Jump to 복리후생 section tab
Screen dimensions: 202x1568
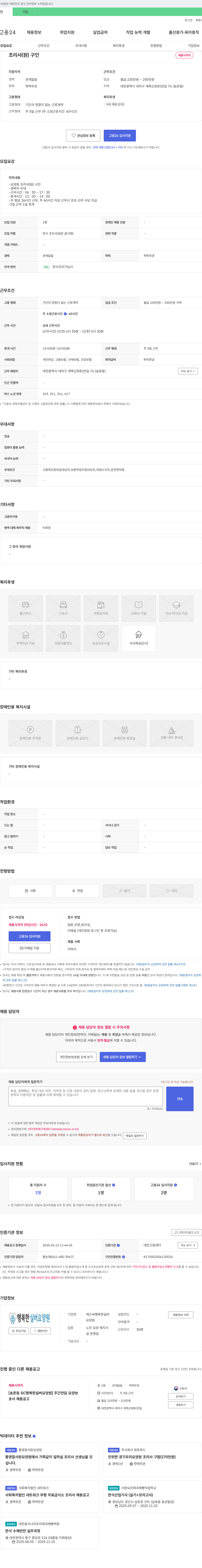(119, 46)
